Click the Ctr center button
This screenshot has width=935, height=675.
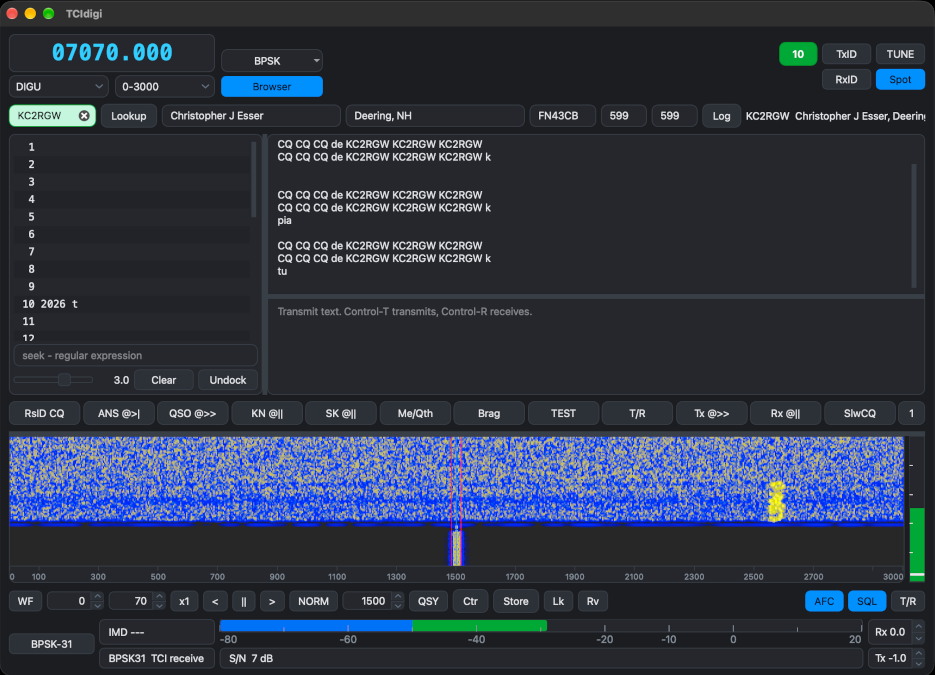pos(470,601)
